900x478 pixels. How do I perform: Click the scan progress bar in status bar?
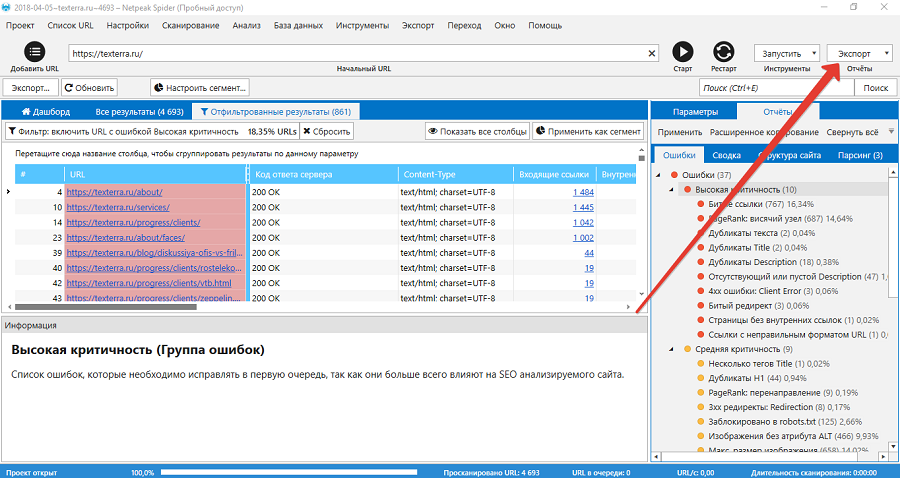coord(289,472)
